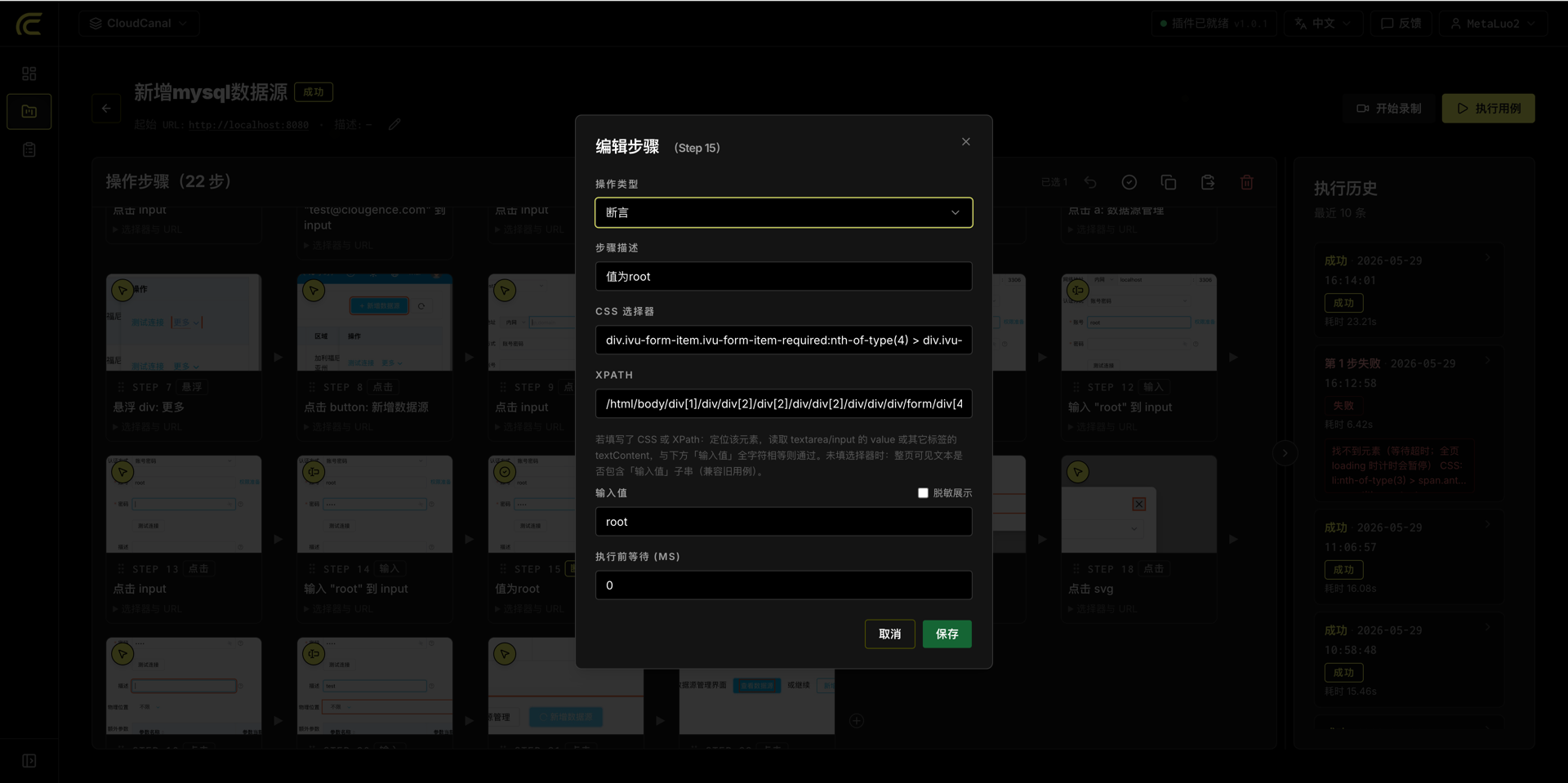Image resolution: width=1568 pixels, height=783 pixels.
Task: Click the input icon on Step 12 card
Action: [x=1078, y=290]
